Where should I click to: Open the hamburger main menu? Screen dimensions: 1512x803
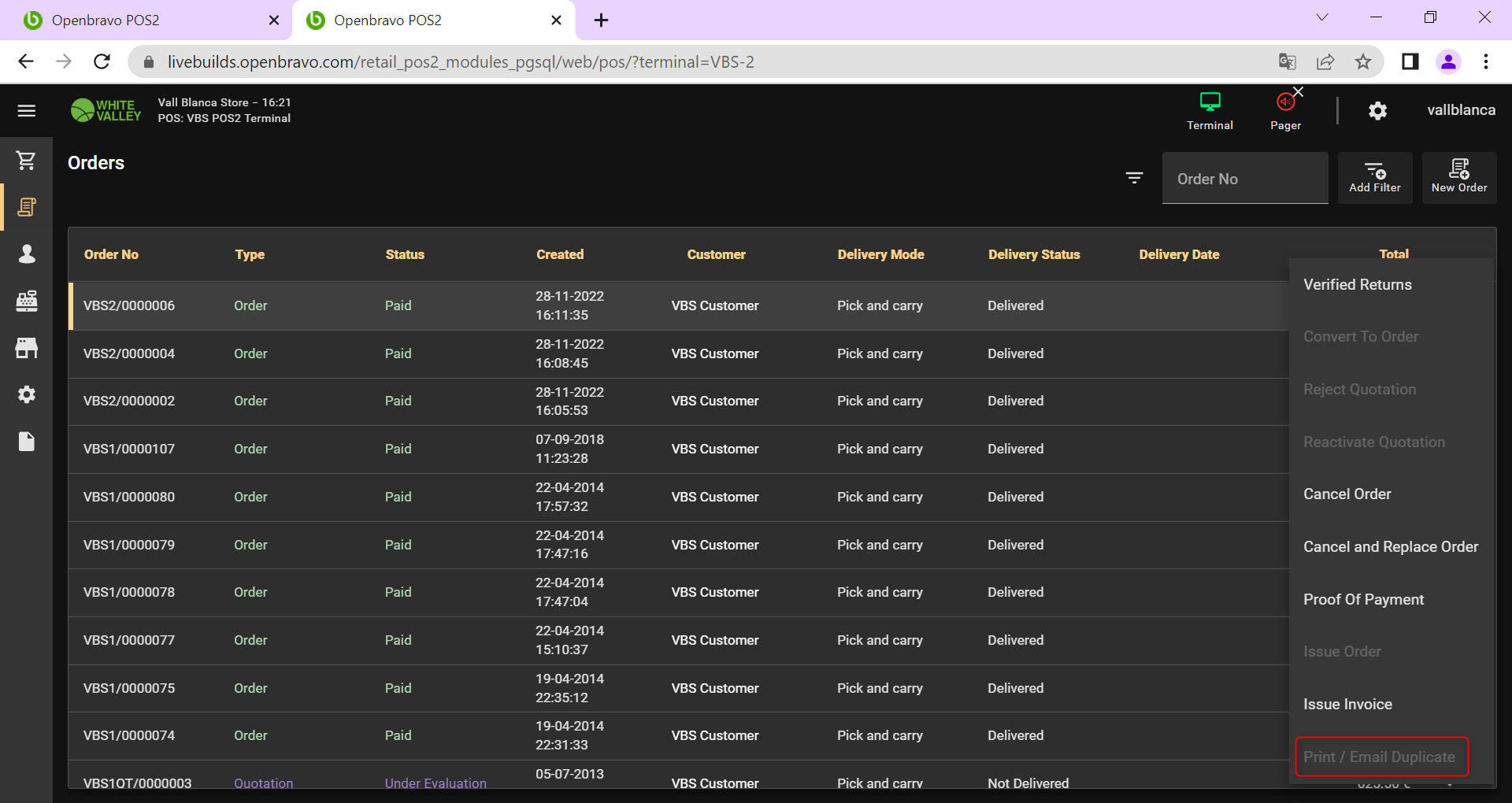27,111
